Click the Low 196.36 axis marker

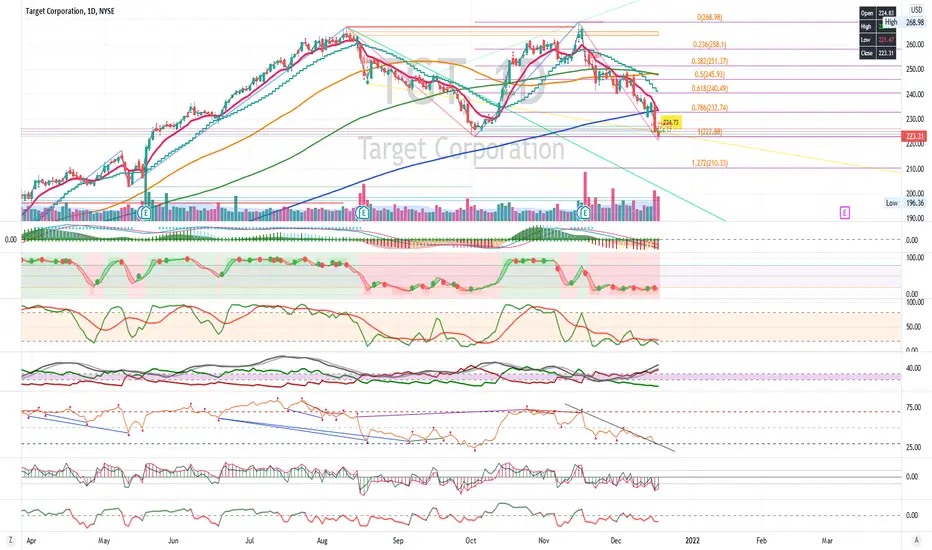(904, 203)
